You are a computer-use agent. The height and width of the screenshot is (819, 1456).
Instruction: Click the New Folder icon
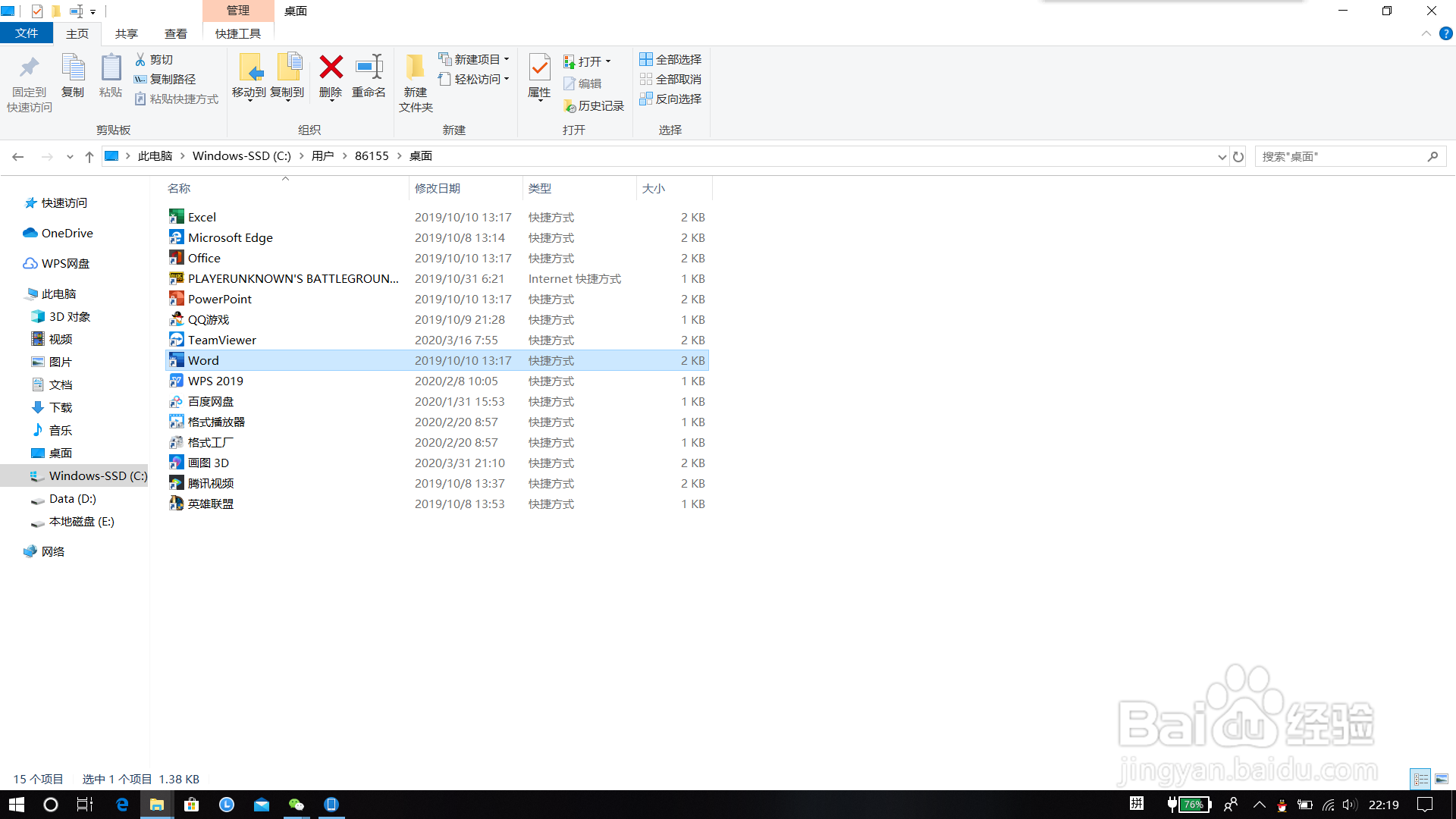(x=415, y=68)
